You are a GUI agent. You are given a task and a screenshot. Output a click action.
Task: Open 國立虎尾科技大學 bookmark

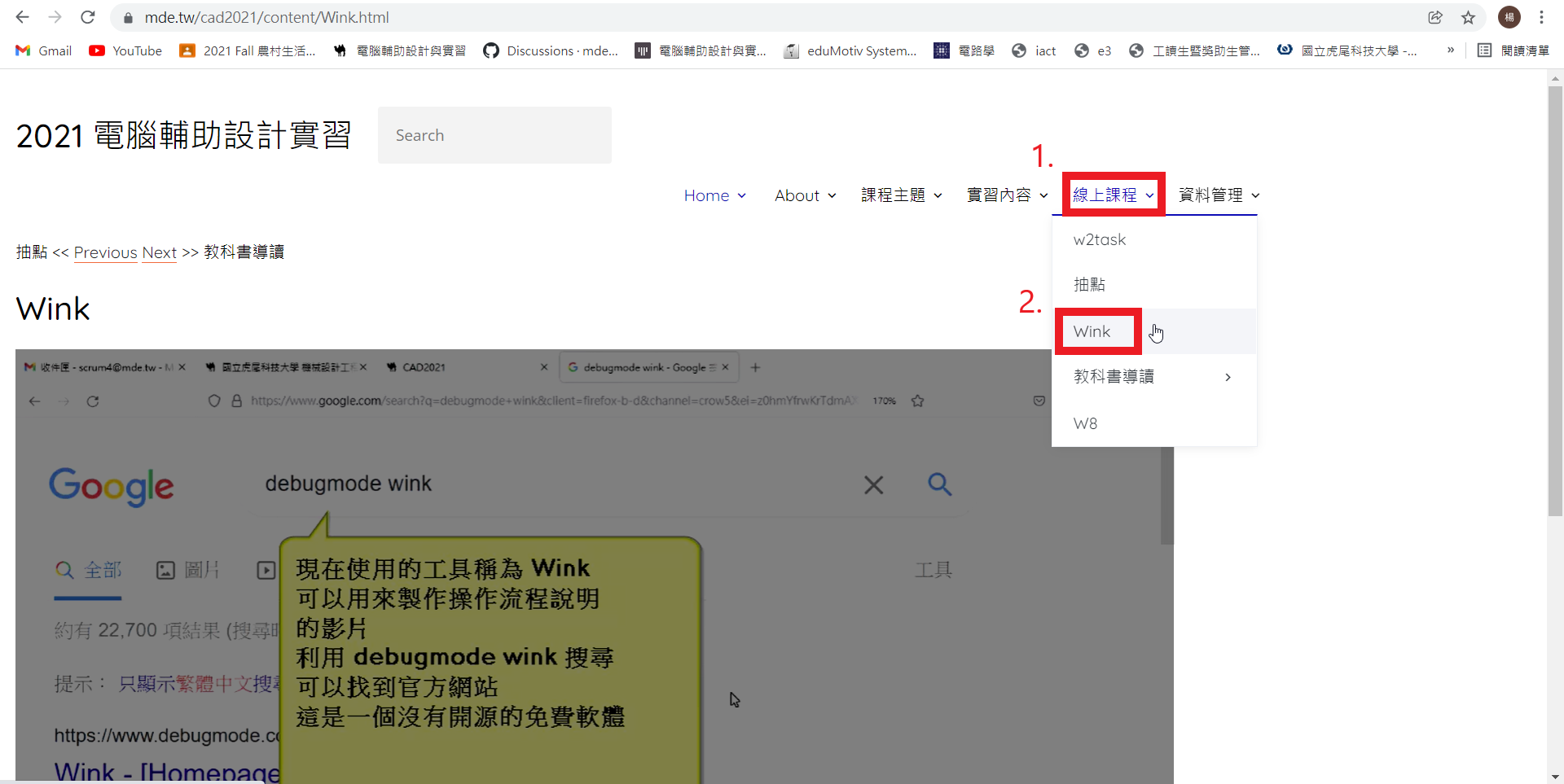tap(1347, 50)
